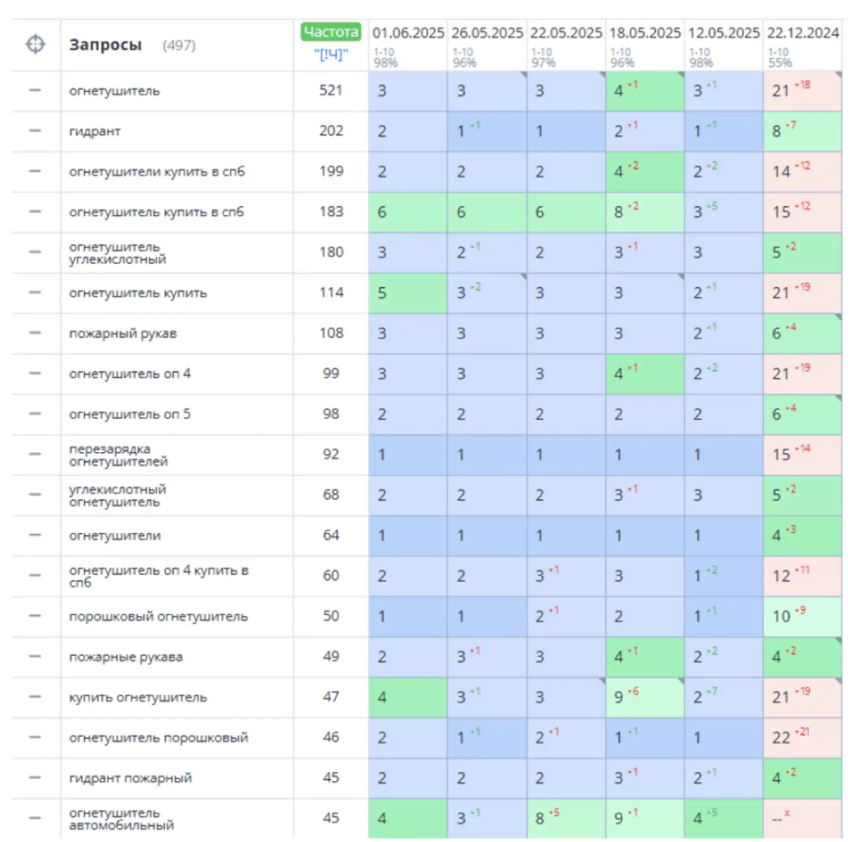Click minus icon beside 'огнетушитель' row
This screenshot has height=842, width=848.
tap(35, 90)
